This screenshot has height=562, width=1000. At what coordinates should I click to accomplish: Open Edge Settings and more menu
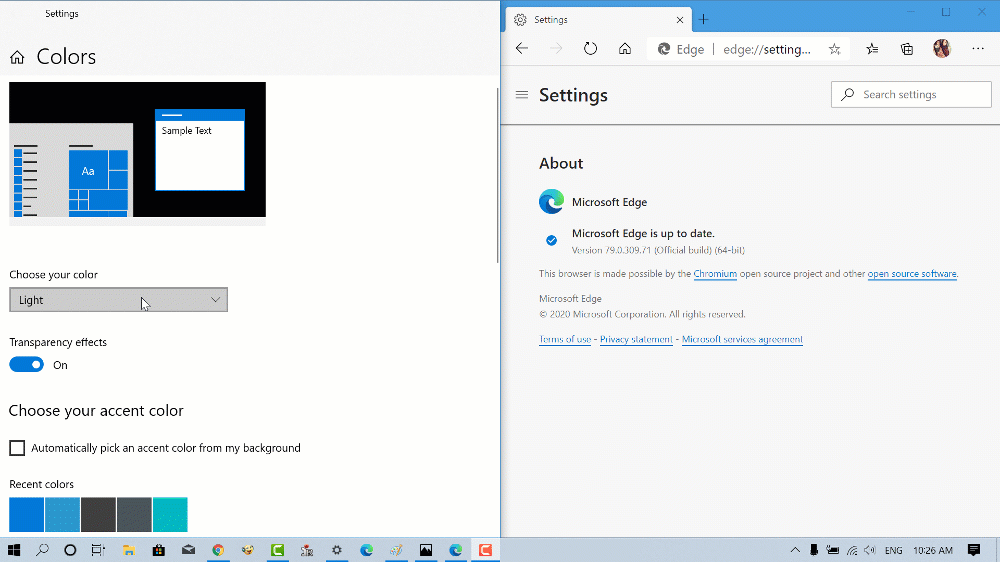pos(978,48)
